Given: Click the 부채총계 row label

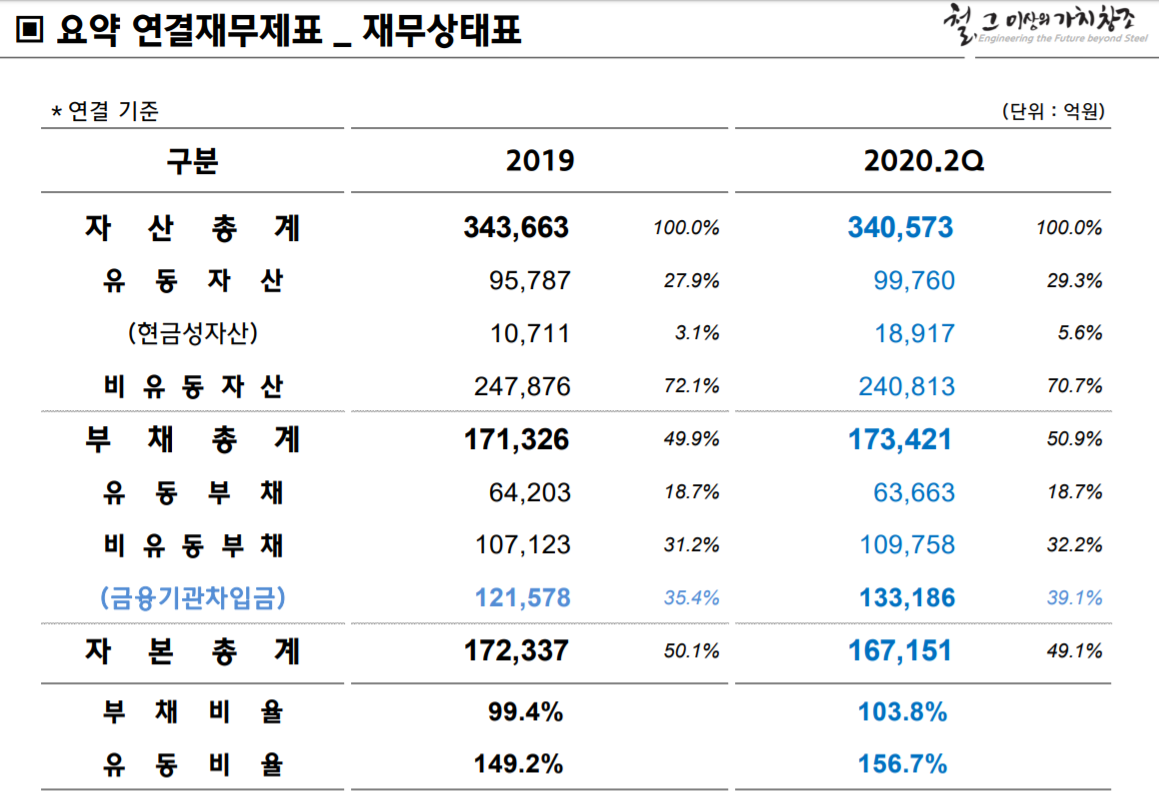Looking at the screenshot, I should click(x=192, y=439).
